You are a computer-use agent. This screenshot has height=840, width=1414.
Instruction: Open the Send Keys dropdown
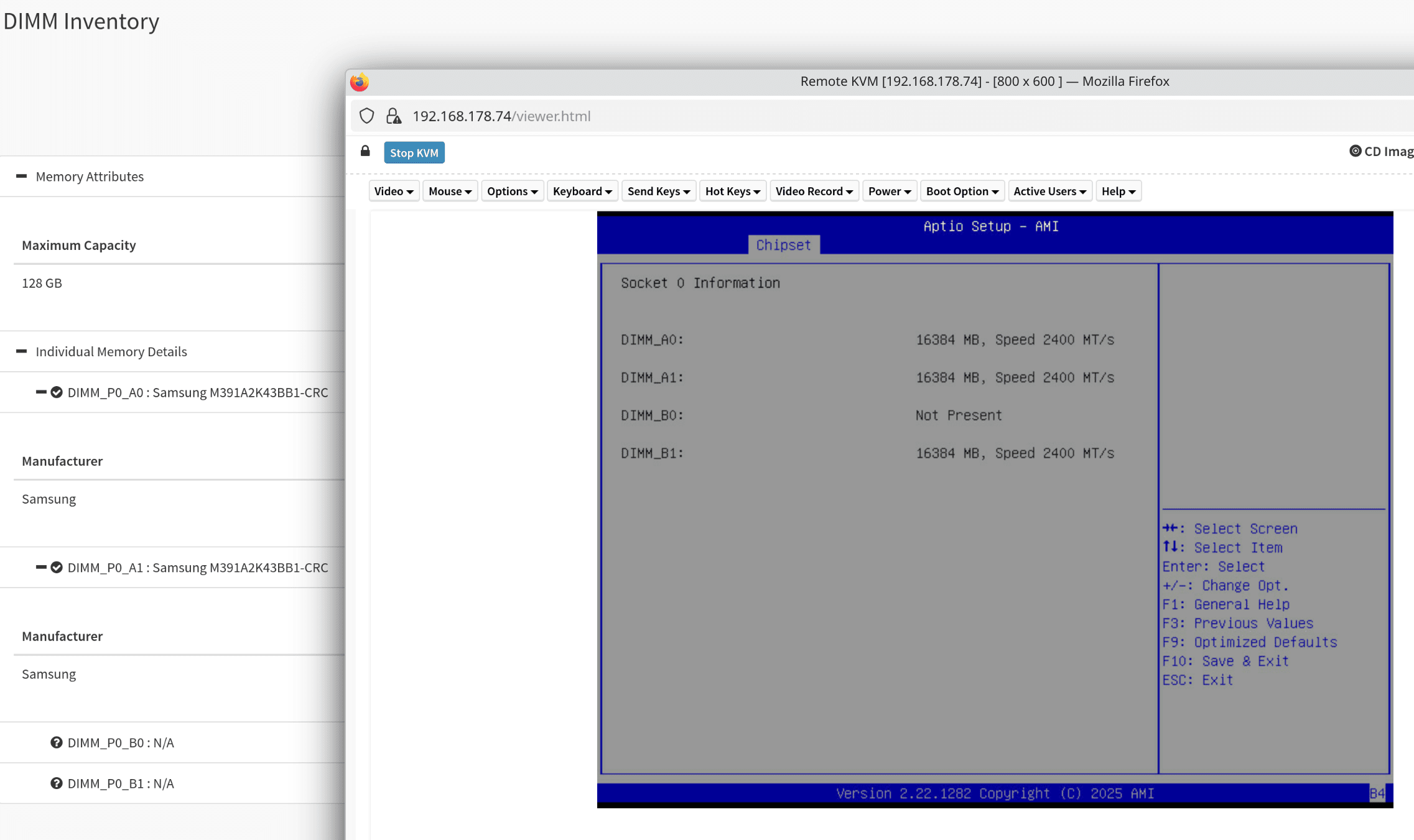[x=659, y=192]
